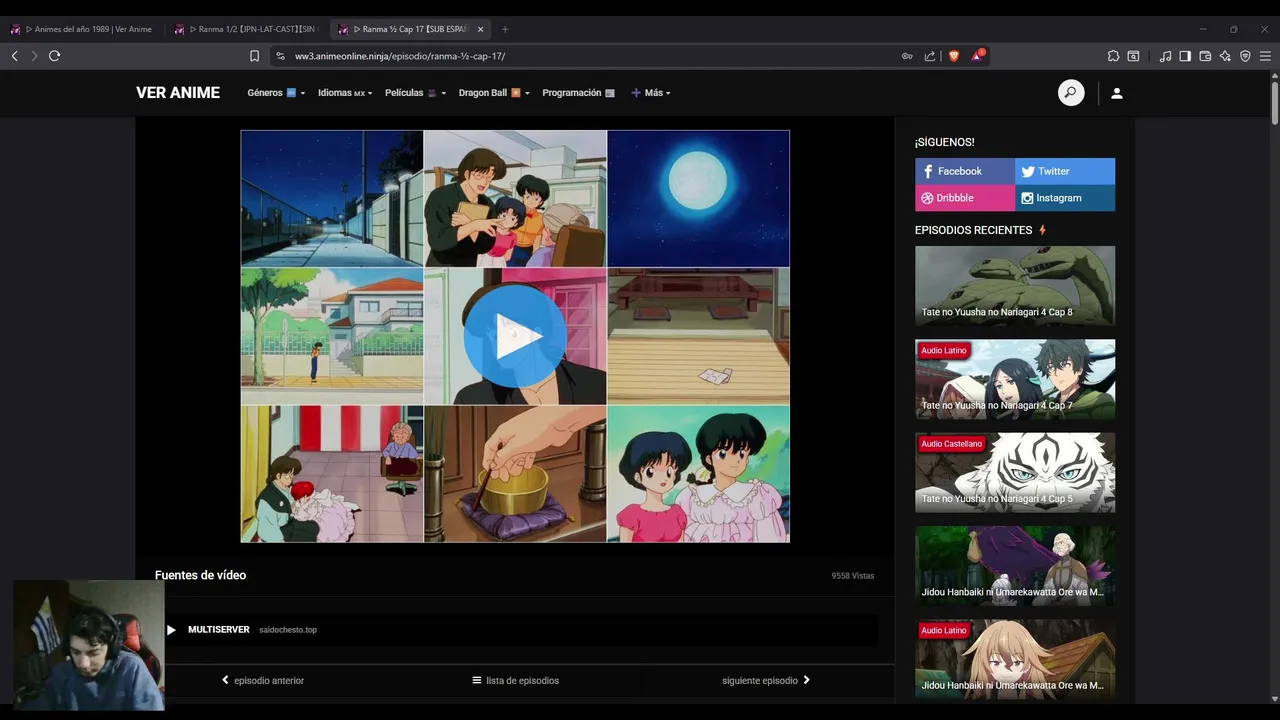Open Tate no Yuusha Cap 8 thumbnail
The width and height of the screenshot is (1280, 720).
1015,286
